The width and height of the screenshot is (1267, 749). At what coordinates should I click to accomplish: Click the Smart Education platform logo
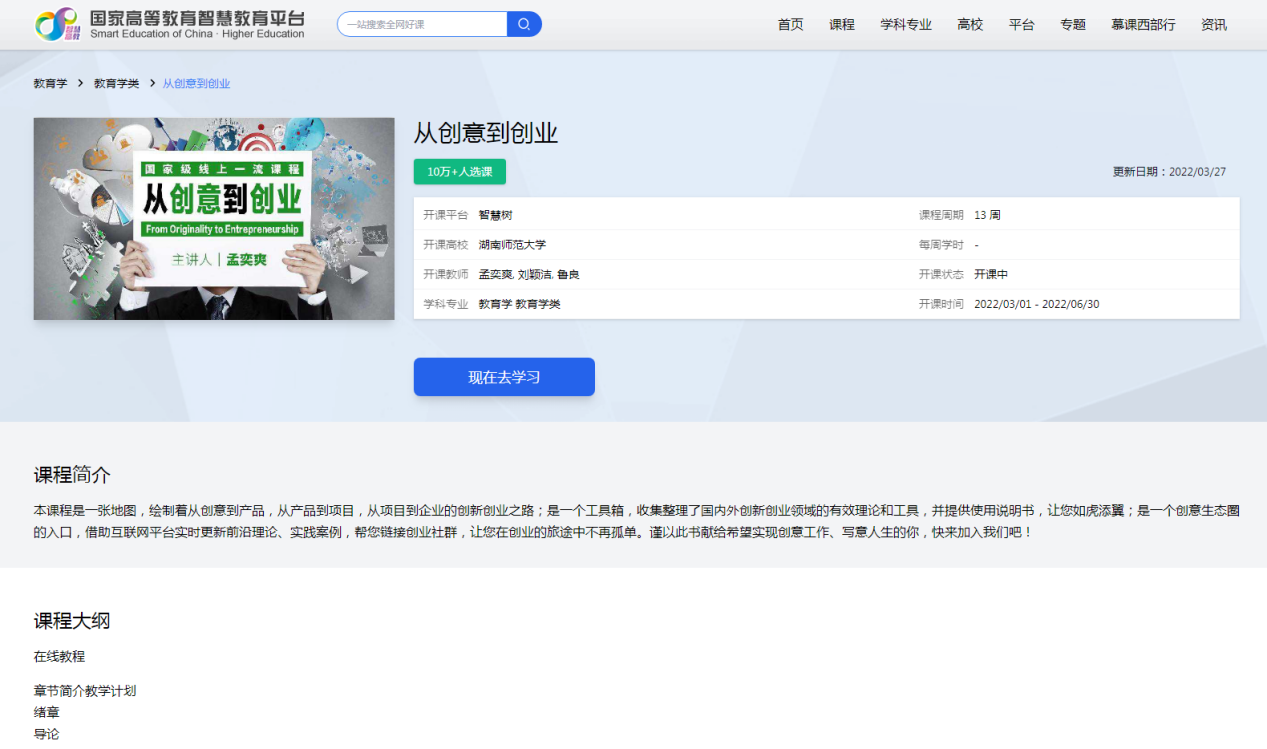pos(169,25)
